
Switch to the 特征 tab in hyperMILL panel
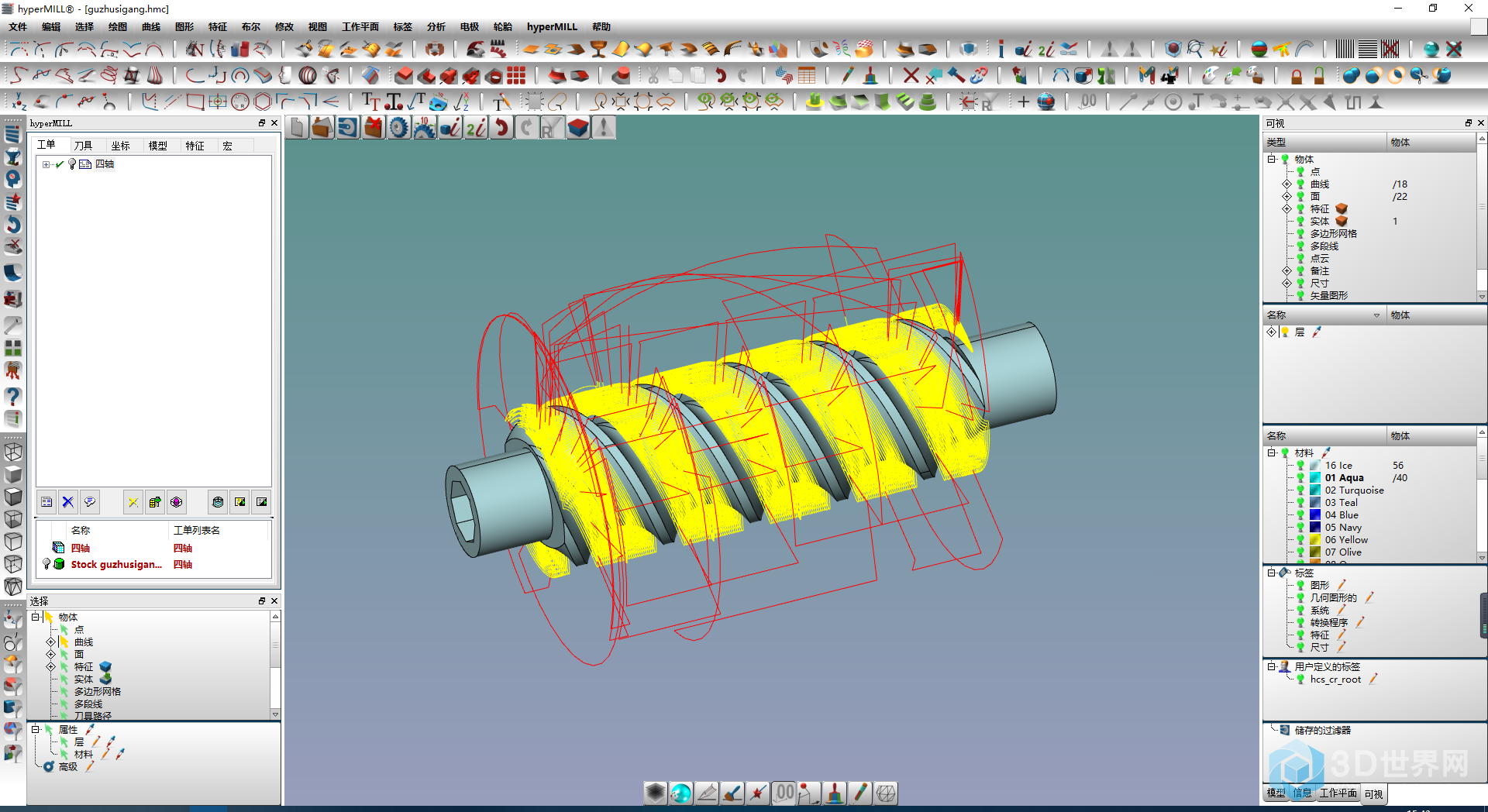(x=195, y=146)
